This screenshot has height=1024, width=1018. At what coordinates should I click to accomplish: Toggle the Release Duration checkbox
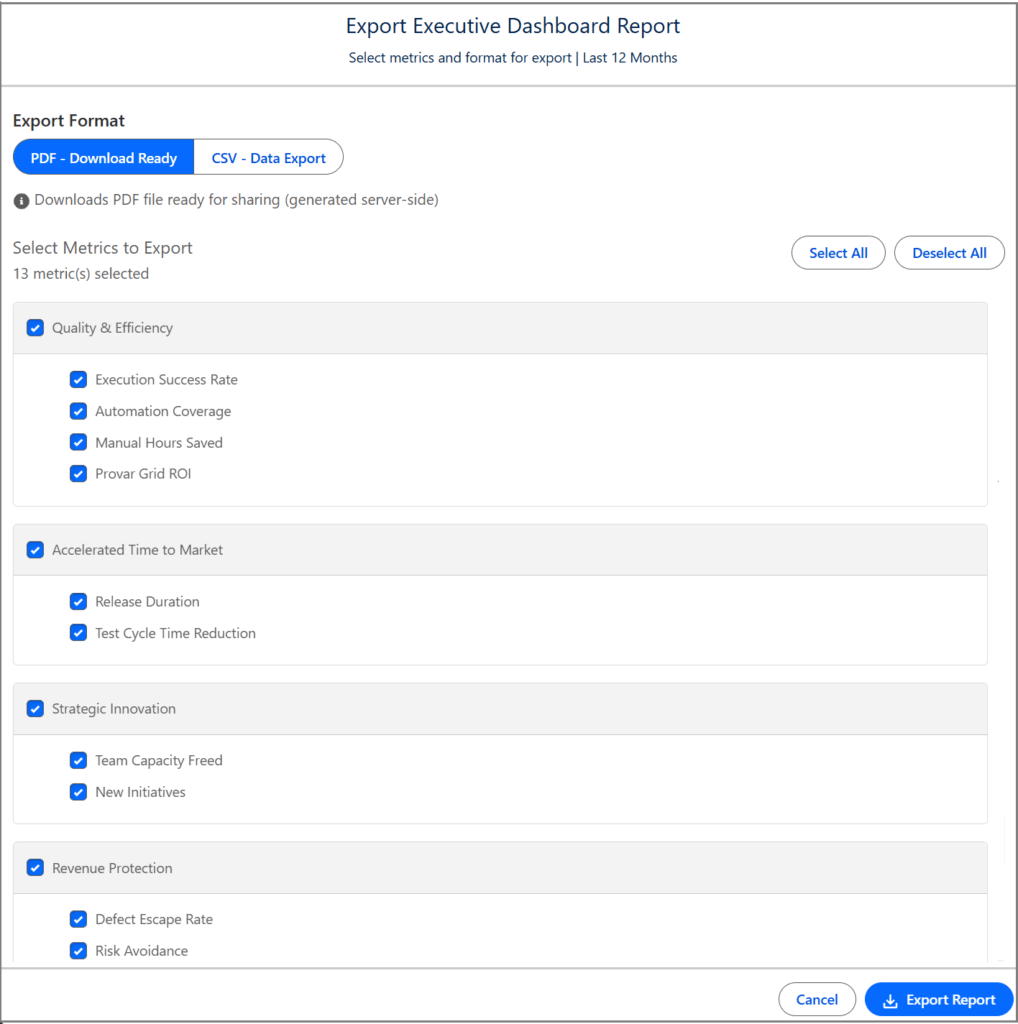[x=78, y=602]
